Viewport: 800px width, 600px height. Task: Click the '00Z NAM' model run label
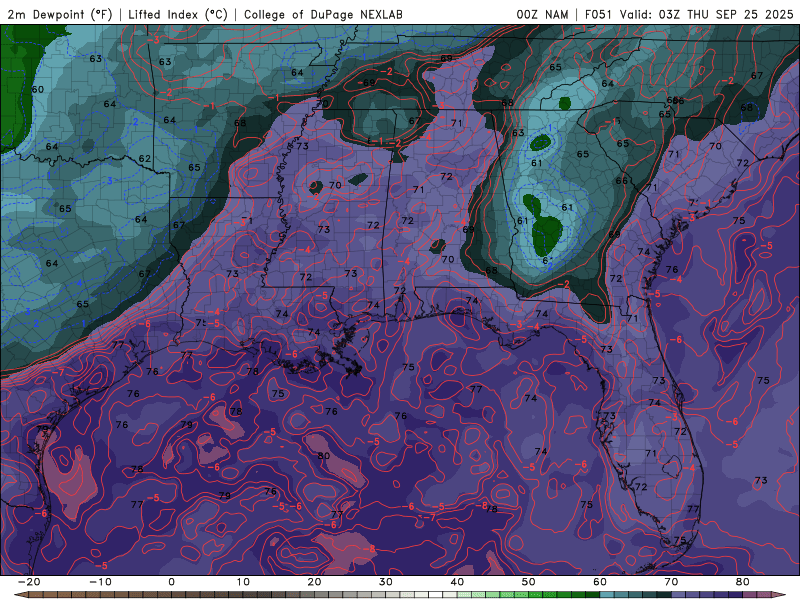(542, 14)
